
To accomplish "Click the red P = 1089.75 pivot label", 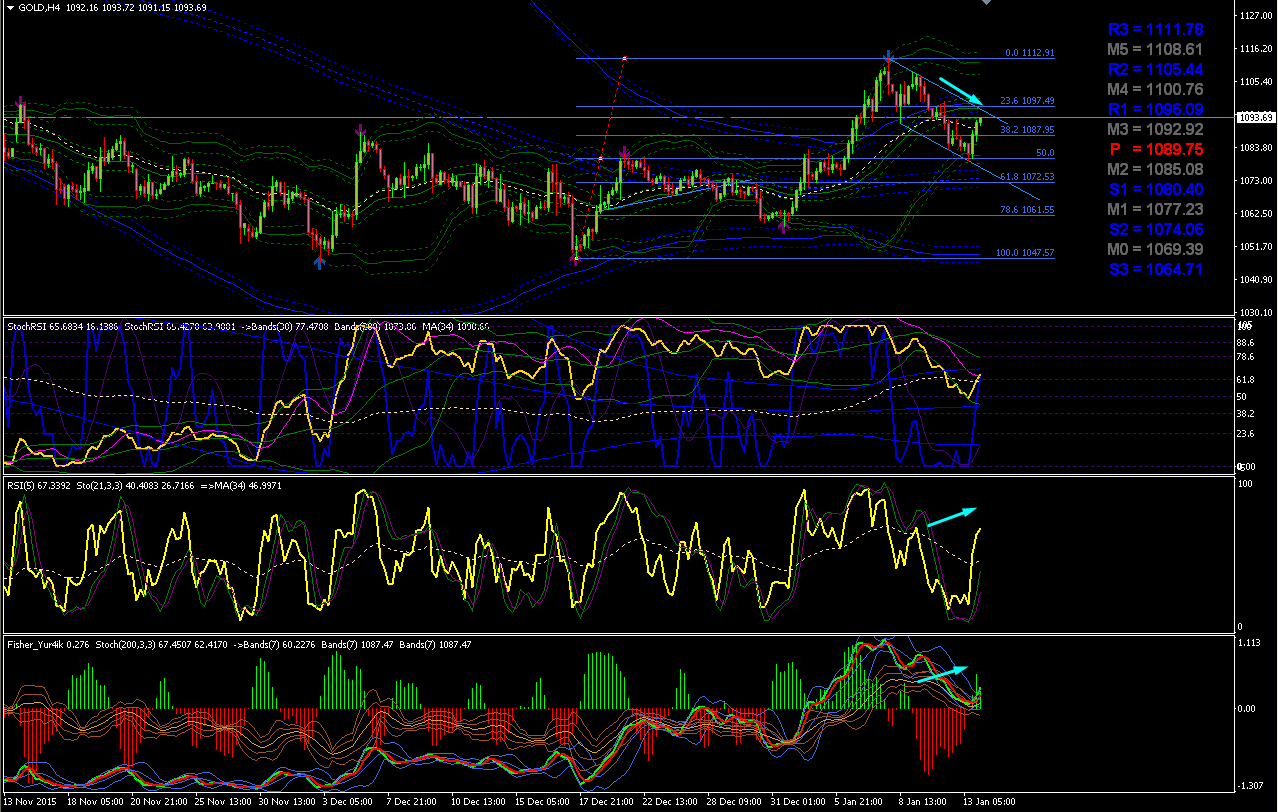I will [1156, 149].
